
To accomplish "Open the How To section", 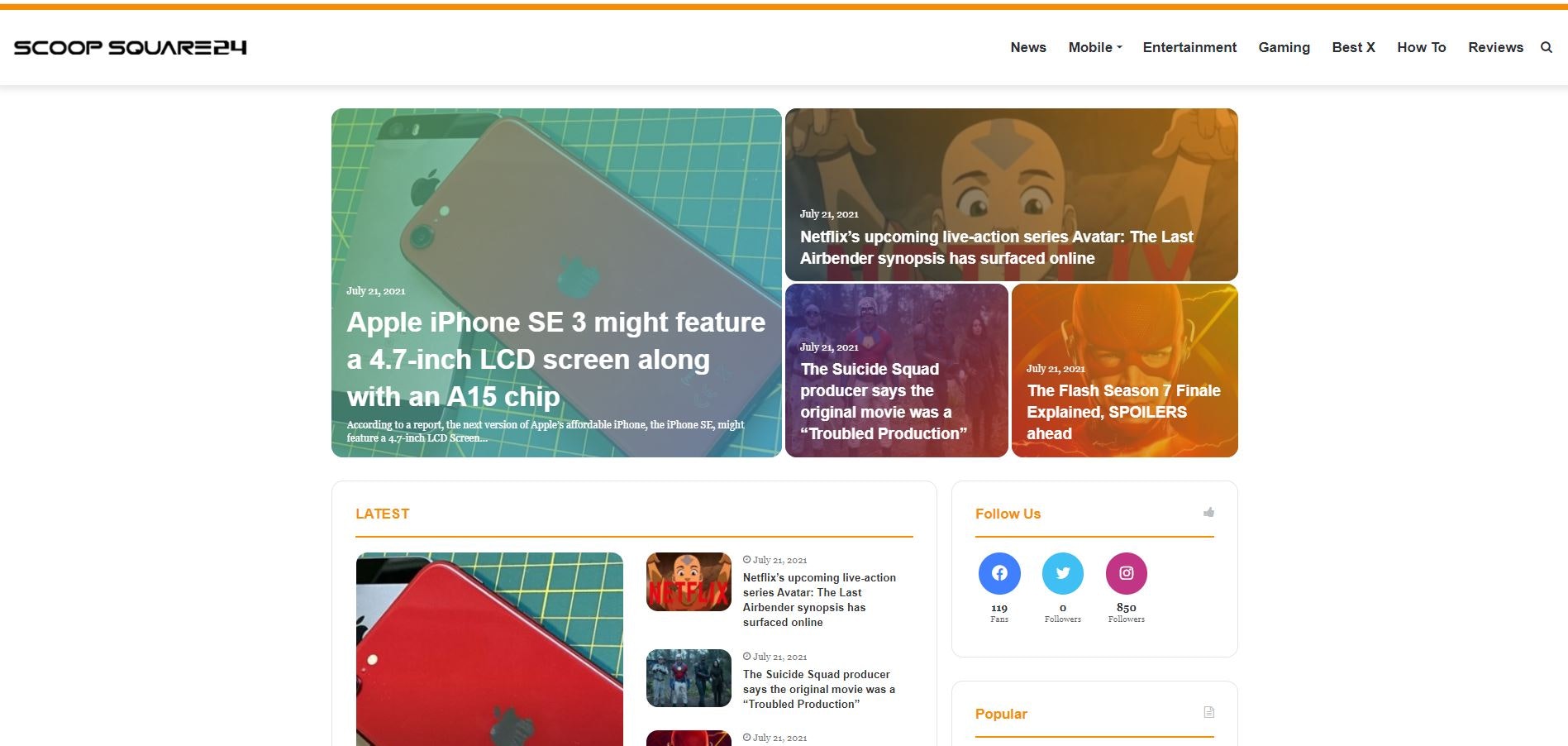I will point(1422,47).
